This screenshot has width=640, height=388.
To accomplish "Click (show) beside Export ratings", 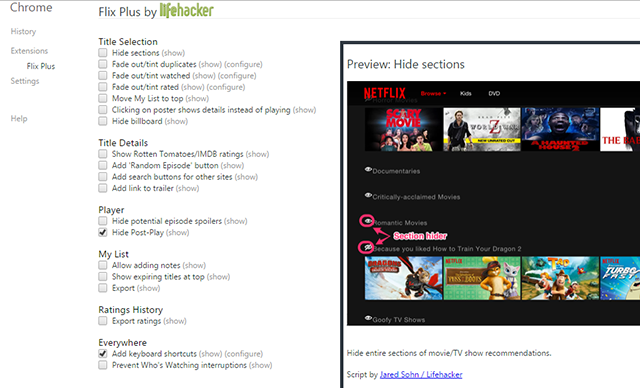I will (175, 321).
